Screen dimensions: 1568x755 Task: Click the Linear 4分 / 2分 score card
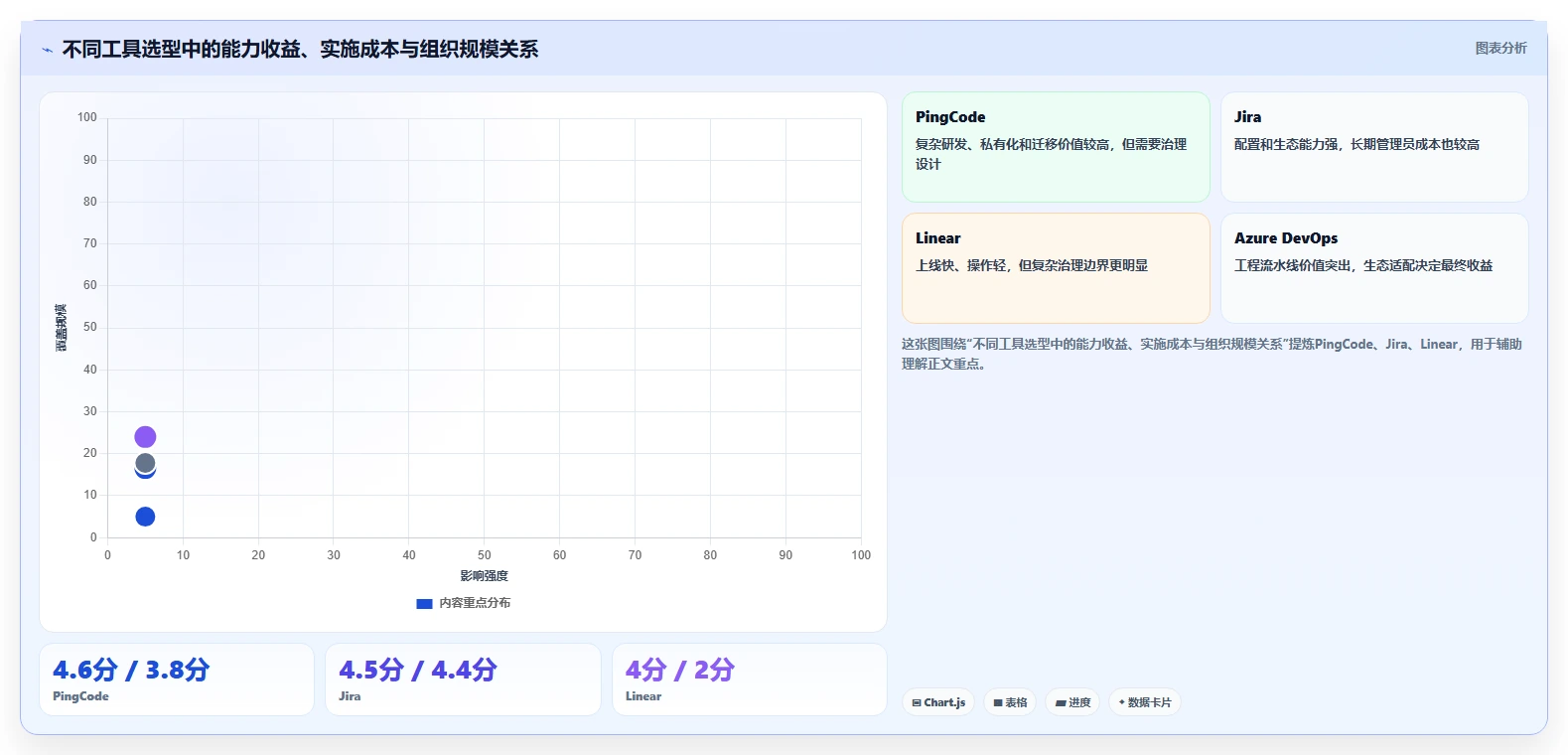tap(750, 679)
